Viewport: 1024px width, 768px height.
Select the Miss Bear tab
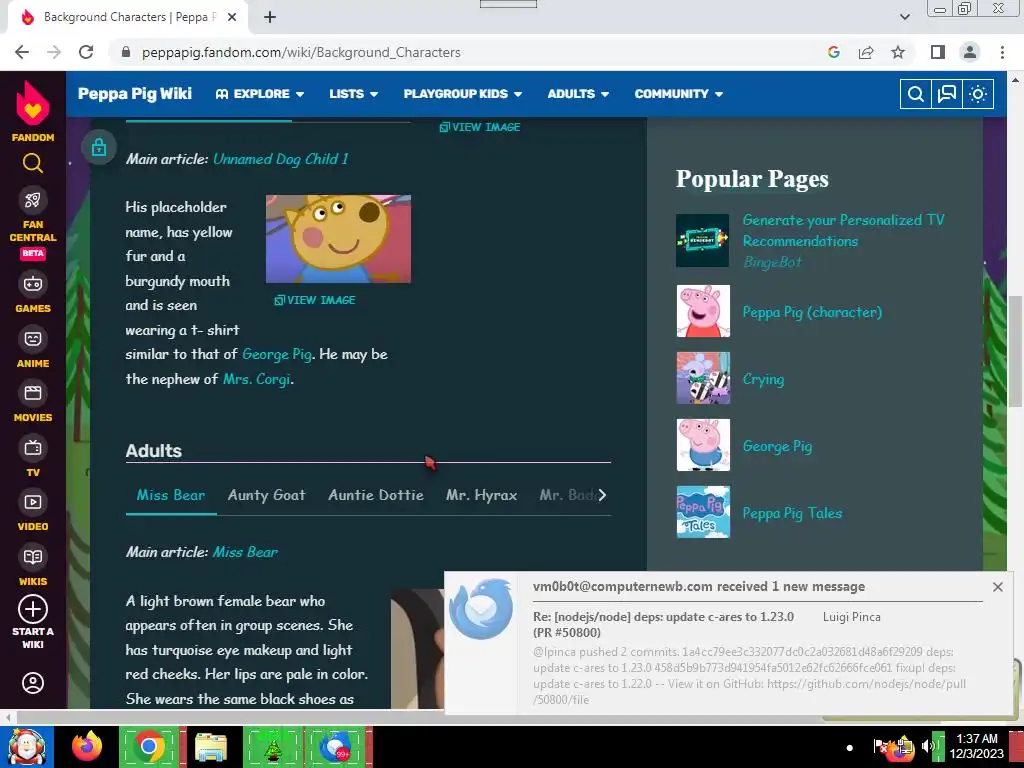pos(171,496)
